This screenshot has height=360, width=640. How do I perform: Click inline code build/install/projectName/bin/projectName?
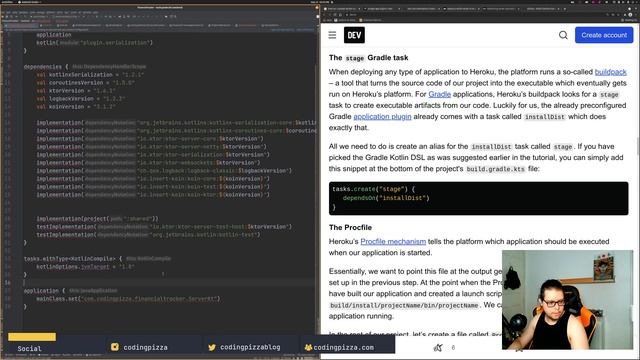pyautogui.click(x=404, y=305)
